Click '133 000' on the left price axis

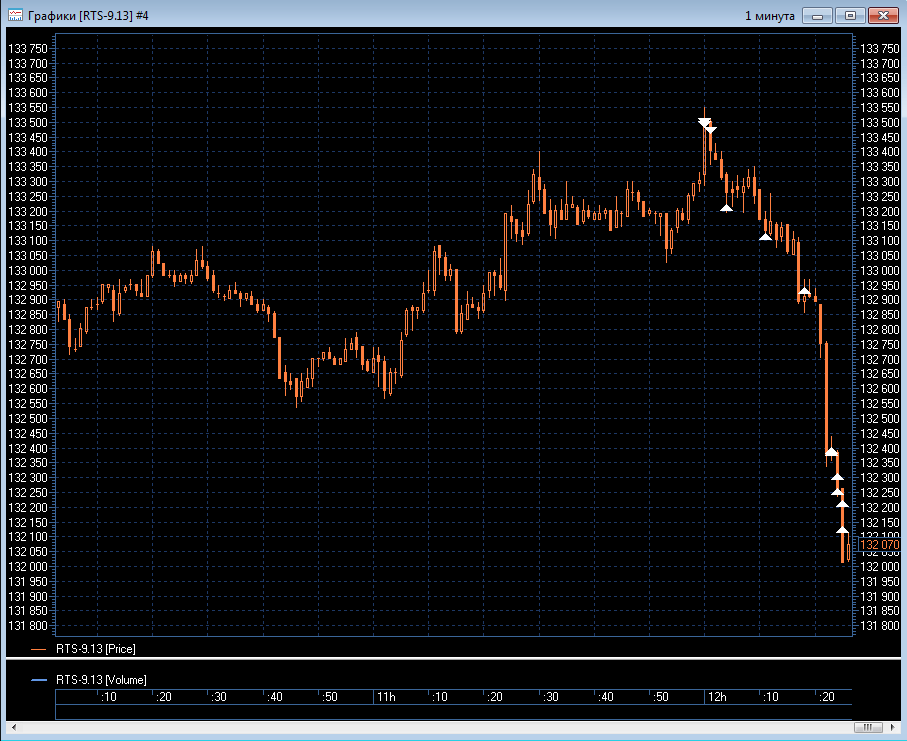click(x=28, y=271)
